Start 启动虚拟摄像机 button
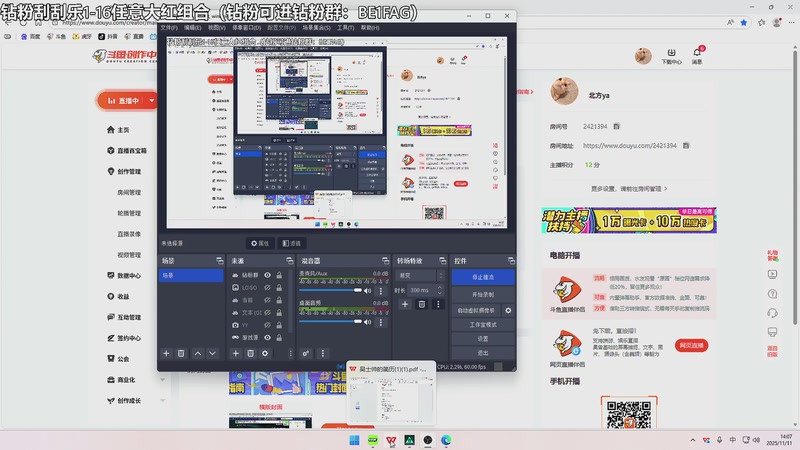Viewport: 800px width, 450px height. (477, 310)
